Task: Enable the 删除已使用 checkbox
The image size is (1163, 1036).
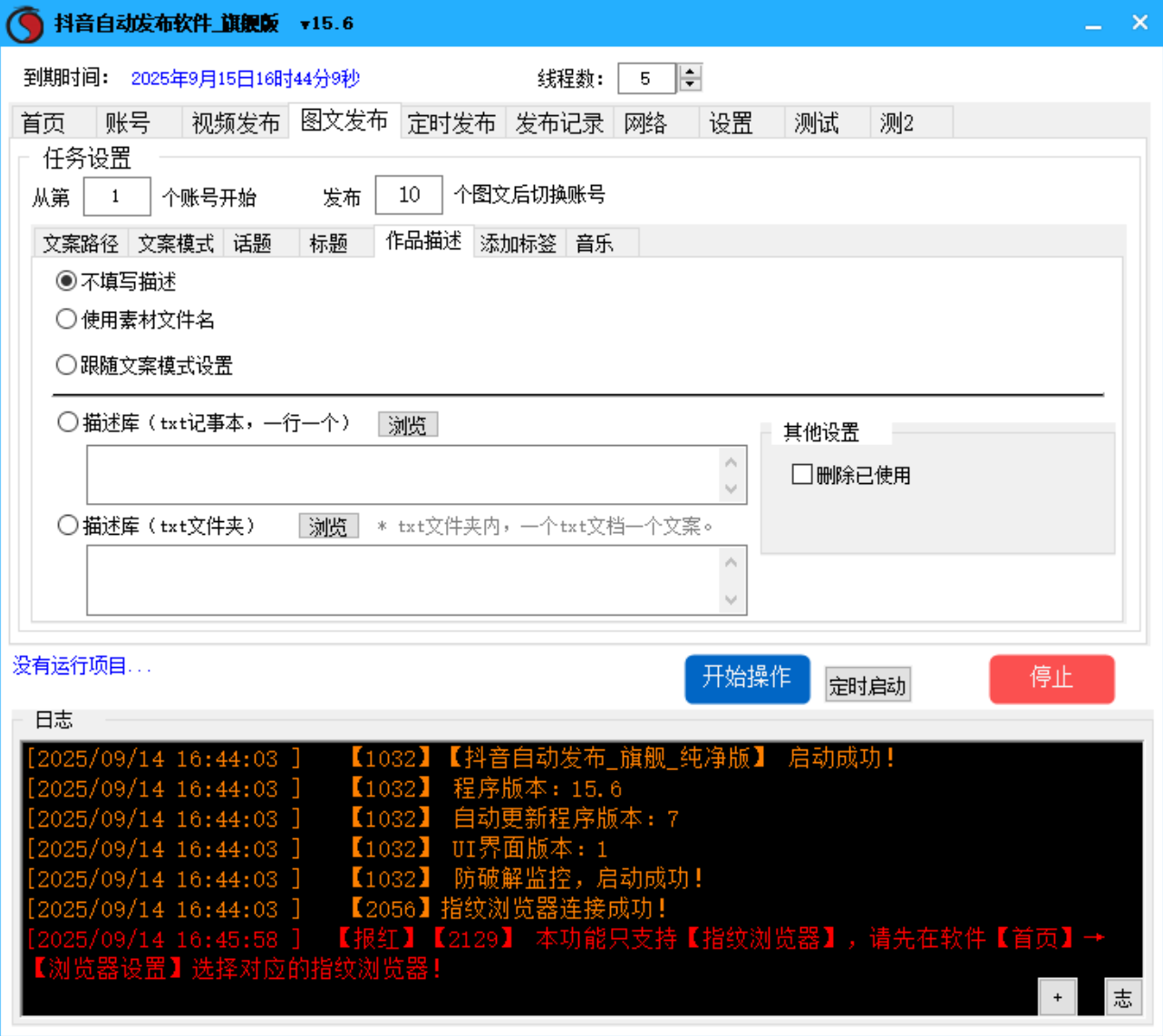Action: [801, 475]
